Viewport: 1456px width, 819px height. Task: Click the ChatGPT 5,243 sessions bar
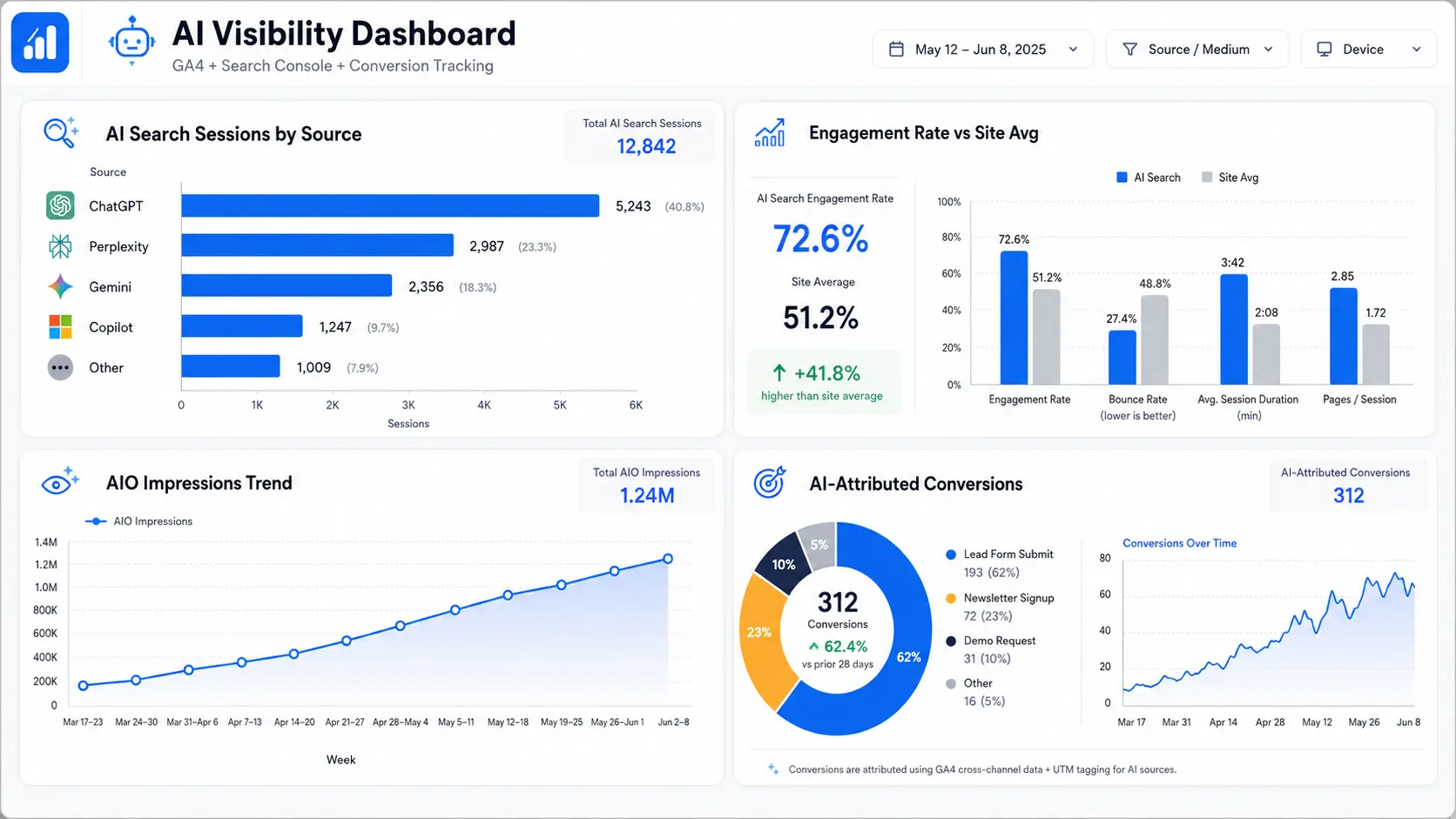[x=390, y=205]
